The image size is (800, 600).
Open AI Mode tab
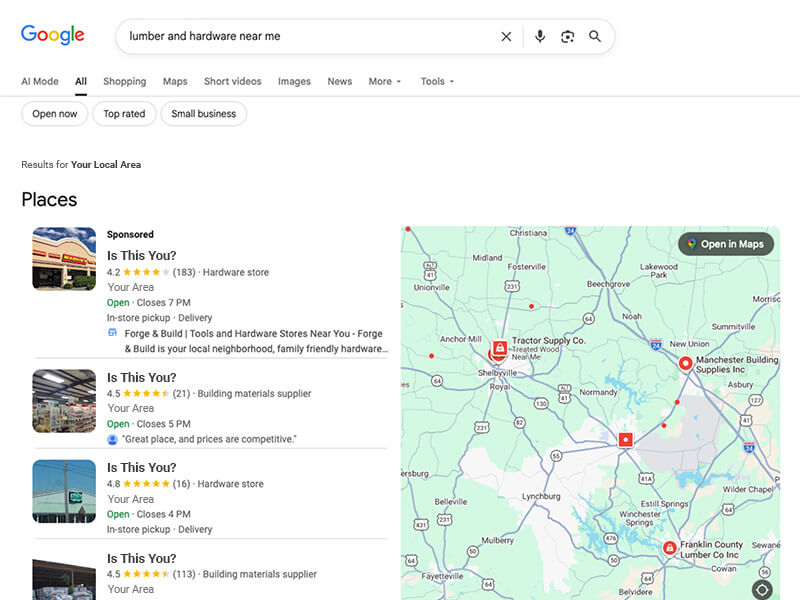(x=40, y=82)
